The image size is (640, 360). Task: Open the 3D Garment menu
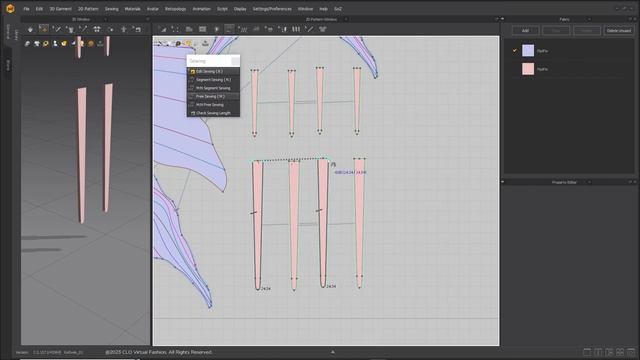tap(60, 9)
